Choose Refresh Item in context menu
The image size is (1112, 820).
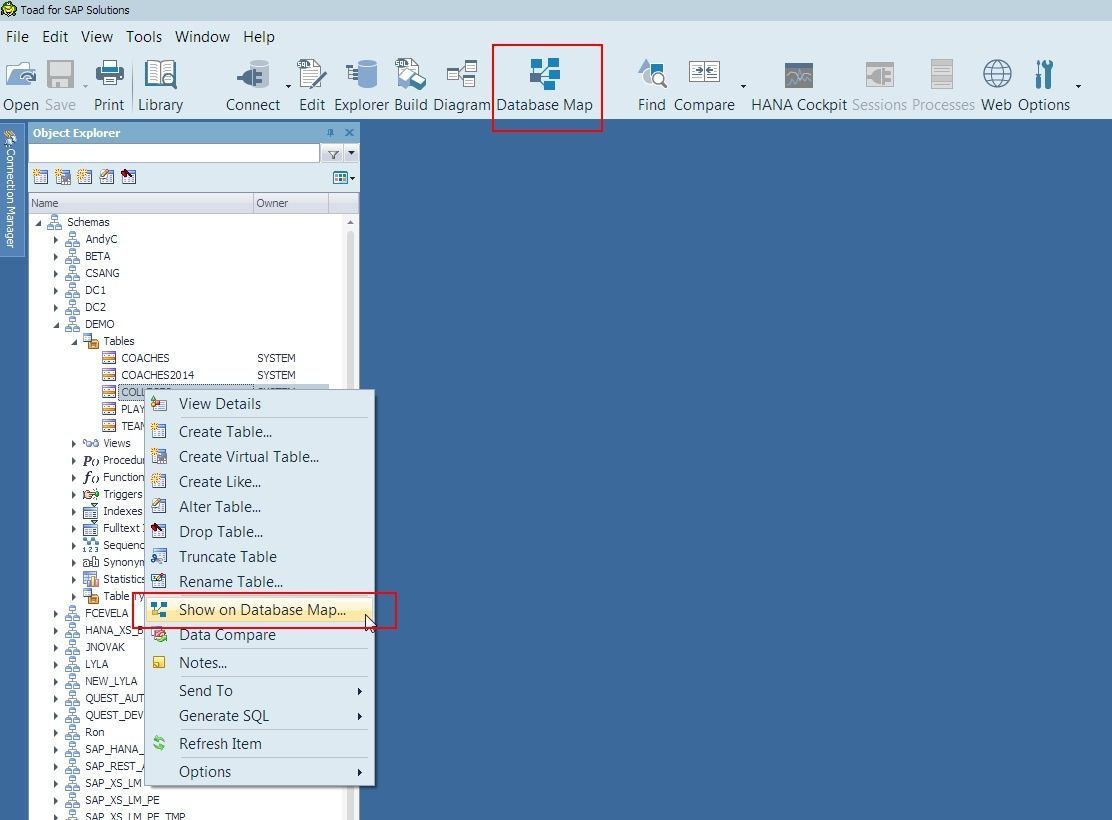260,744
